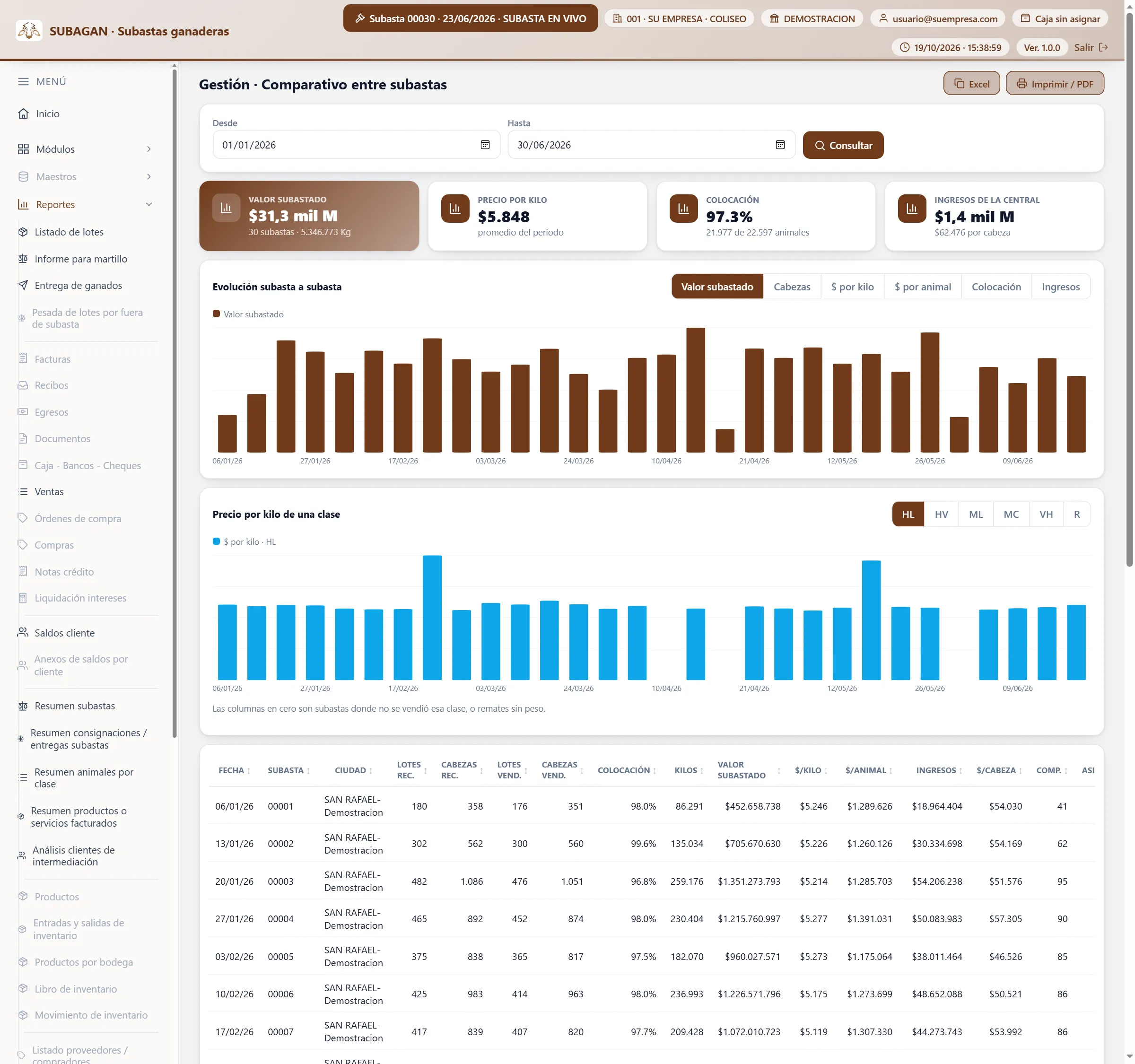Click the Listado de lotes box icon
Screen dimensions: 1135x1064
click(23, 232)
